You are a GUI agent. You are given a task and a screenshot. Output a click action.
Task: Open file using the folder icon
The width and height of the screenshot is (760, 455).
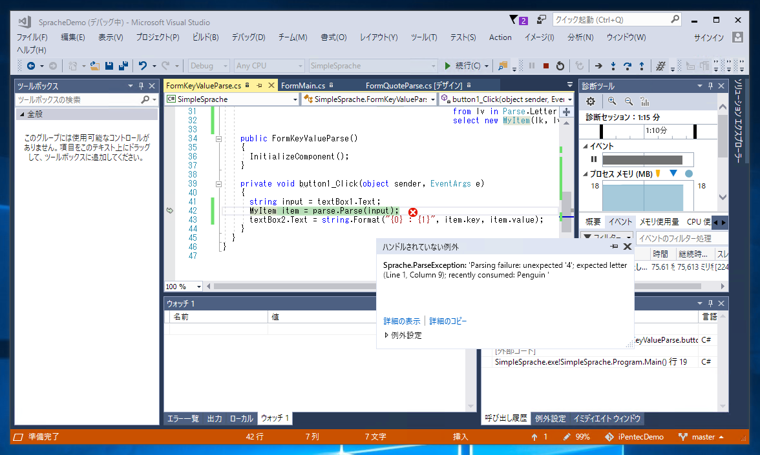click(x=95, y=66)
